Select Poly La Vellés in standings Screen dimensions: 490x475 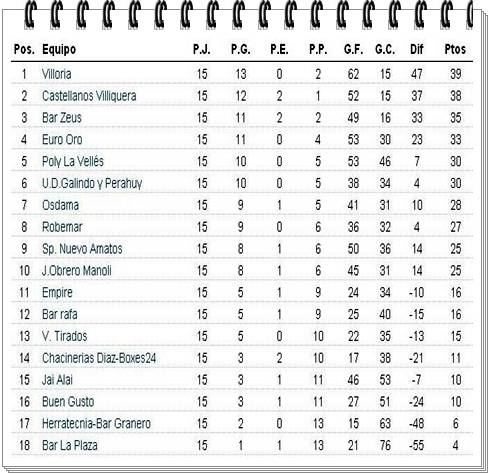pyautogui.click(x=73, y=162)
